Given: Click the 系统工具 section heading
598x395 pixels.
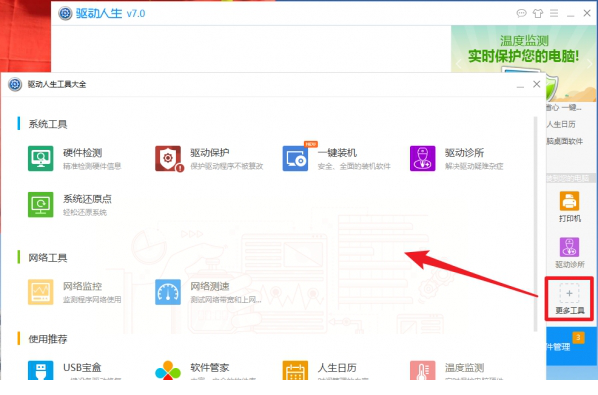Looking at the screenshot, I should point(48,124).
